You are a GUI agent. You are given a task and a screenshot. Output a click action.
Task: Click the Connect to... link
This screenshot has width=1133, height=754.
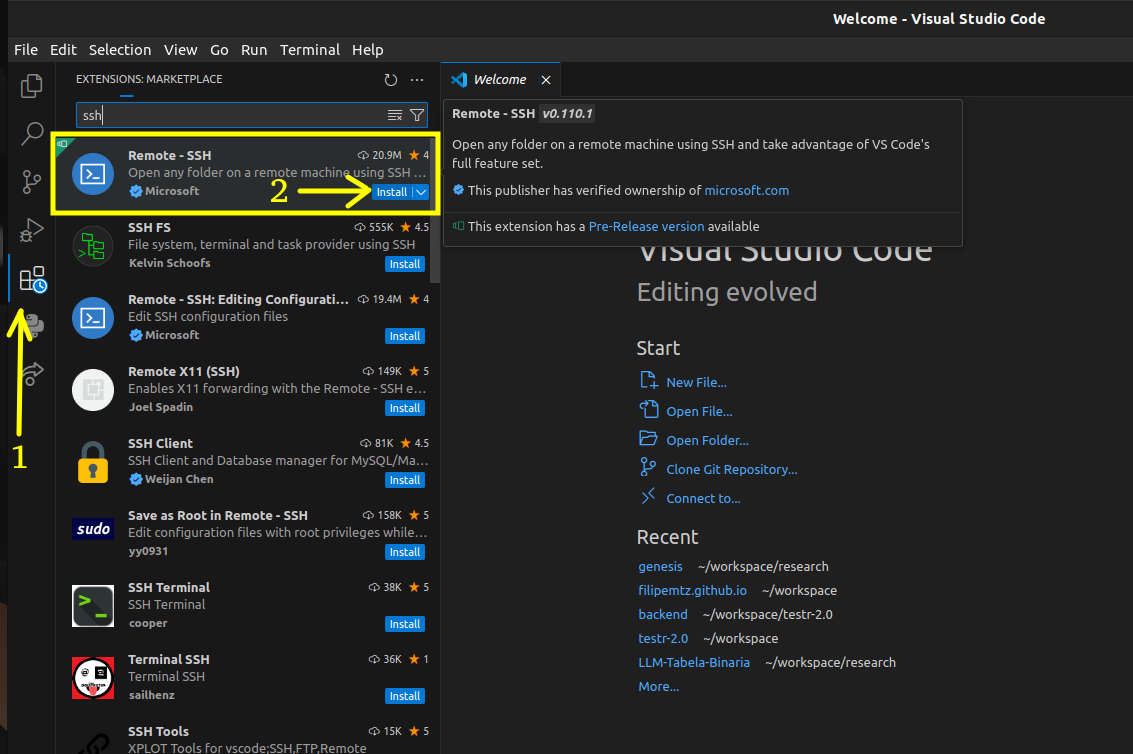(703, 498)
